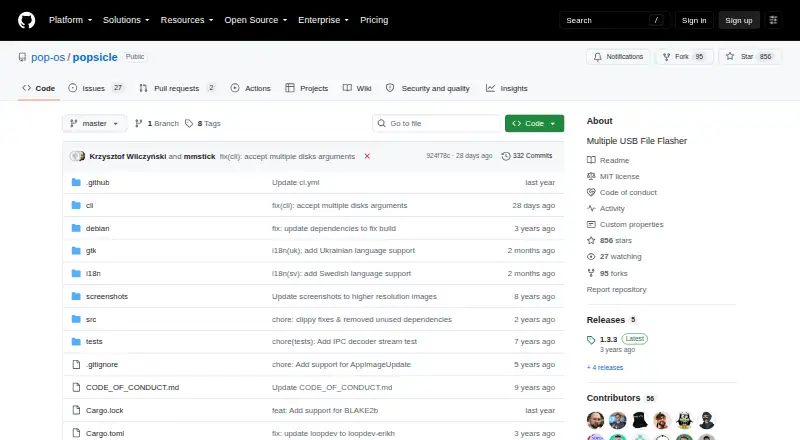Open the Projects tab
Screen dimensions: 800x440
[x=307, y=88]
